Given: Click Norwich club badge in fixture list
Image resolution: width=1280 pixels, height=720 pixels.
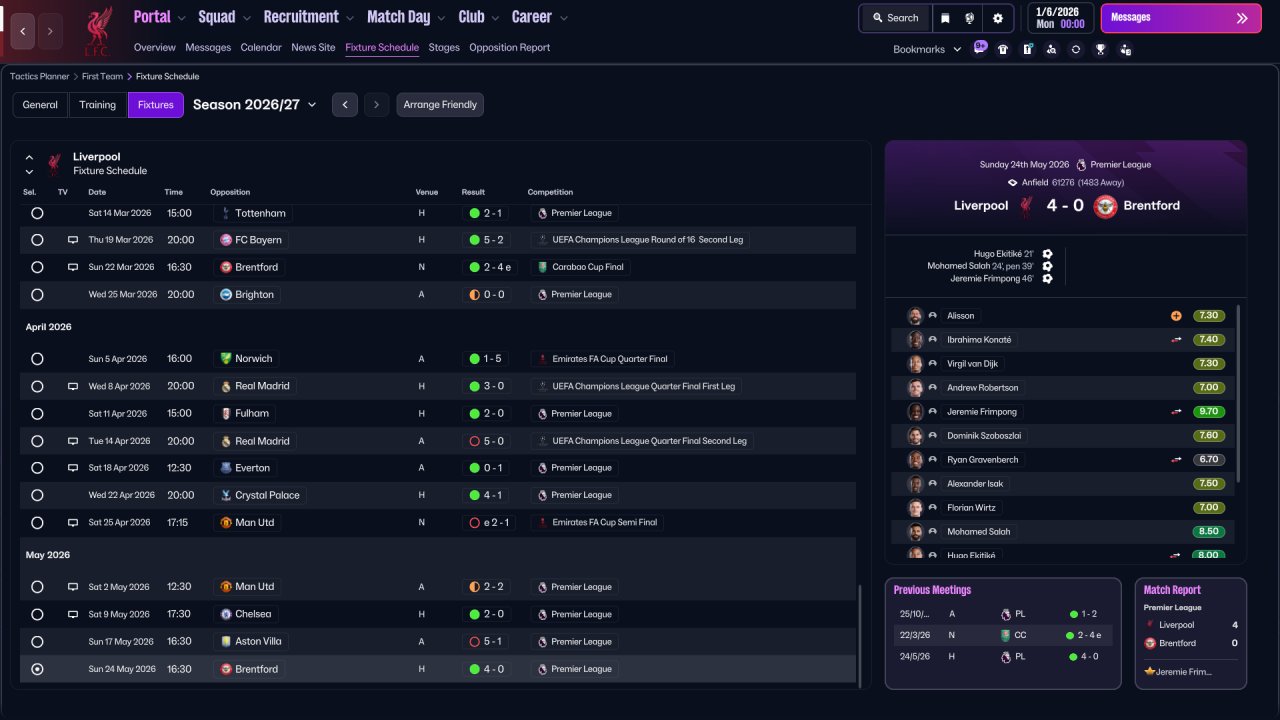Looking at the screenshot, I should [226, 359].
